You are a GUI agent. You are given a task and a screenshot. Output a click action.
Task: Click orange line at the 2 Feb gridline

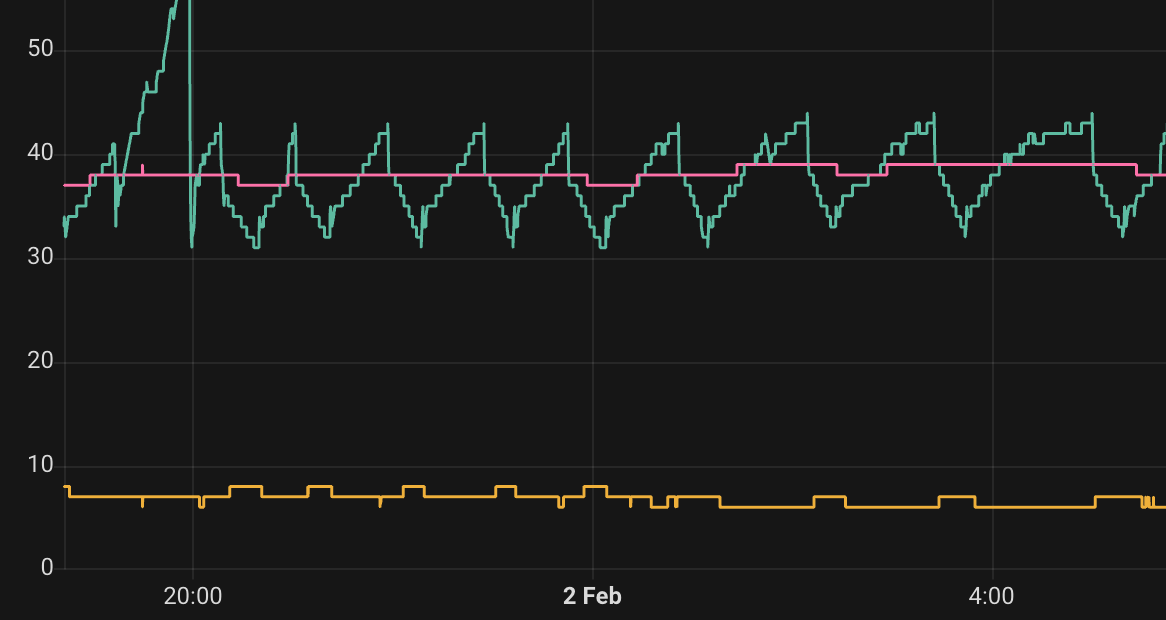(593, 487)
